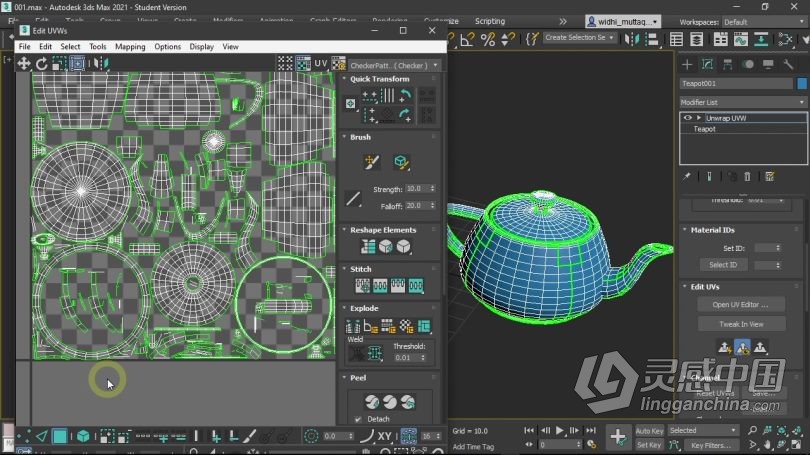Open the File menu in Edit UVWs

tap(24, 46)
